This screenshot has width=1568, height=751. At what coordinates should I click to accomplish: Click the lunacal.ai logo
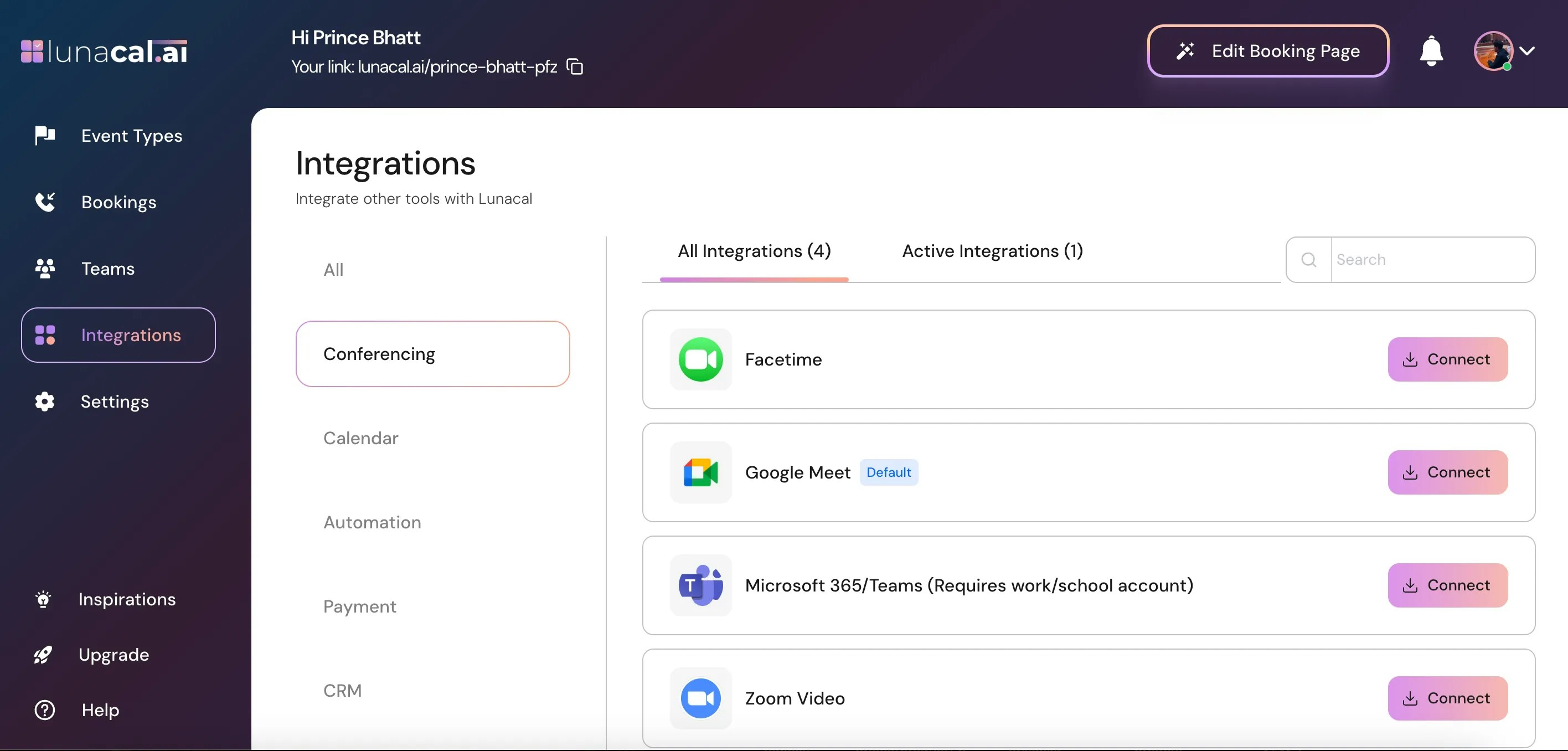104,51
